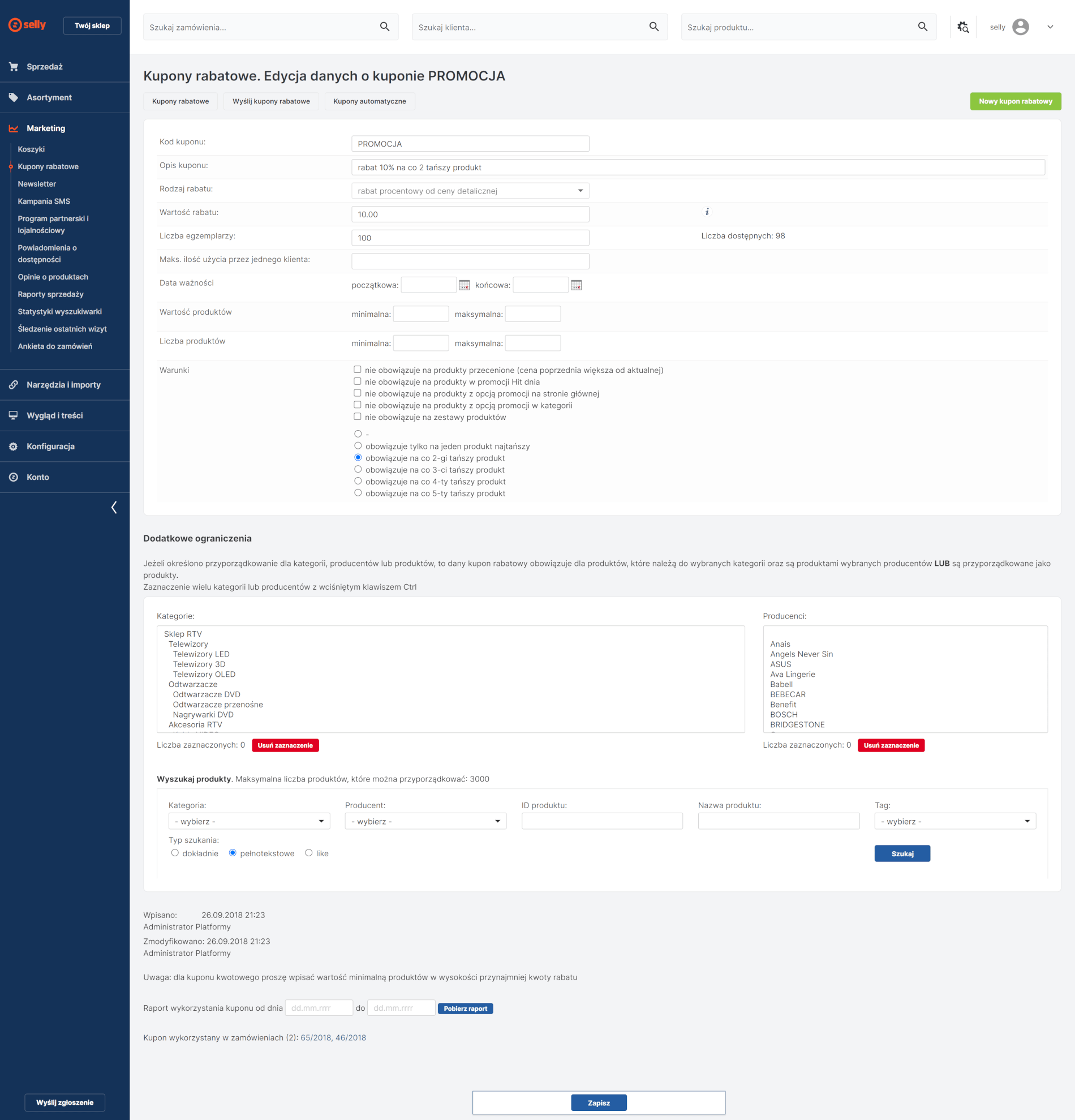Open the Tag dropdown
Image resolution: width=1075 pixels, height=1120 pixels.
pos(954,821)
